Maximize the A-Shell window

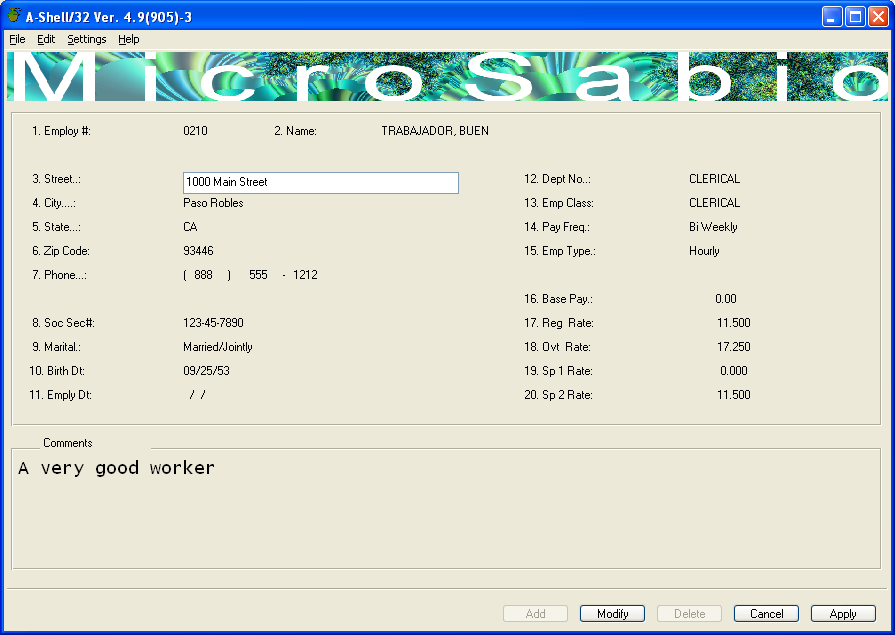point(855,15)
